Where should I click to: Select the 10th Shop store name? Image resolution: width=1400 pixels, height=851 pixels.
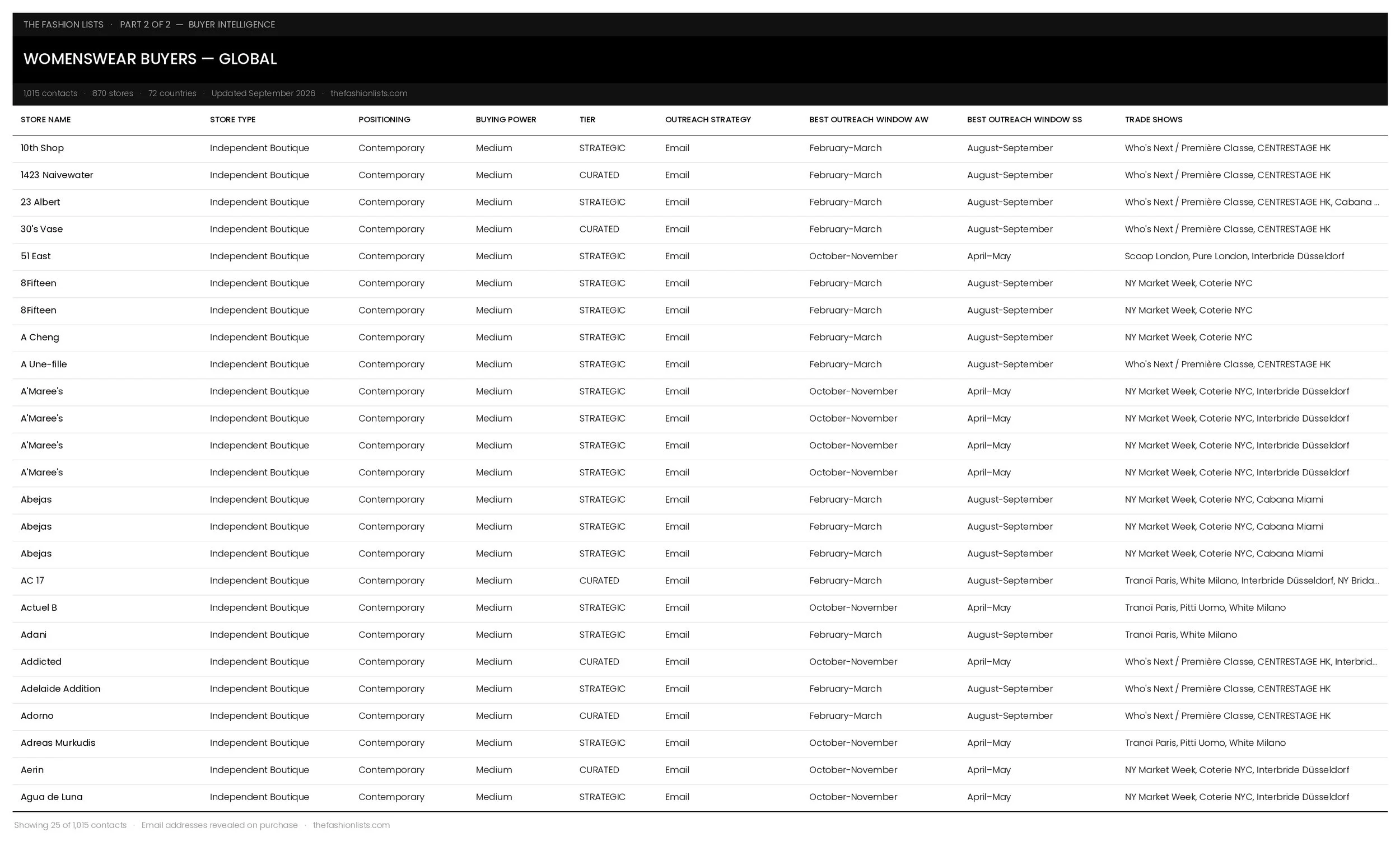point(42,148)
